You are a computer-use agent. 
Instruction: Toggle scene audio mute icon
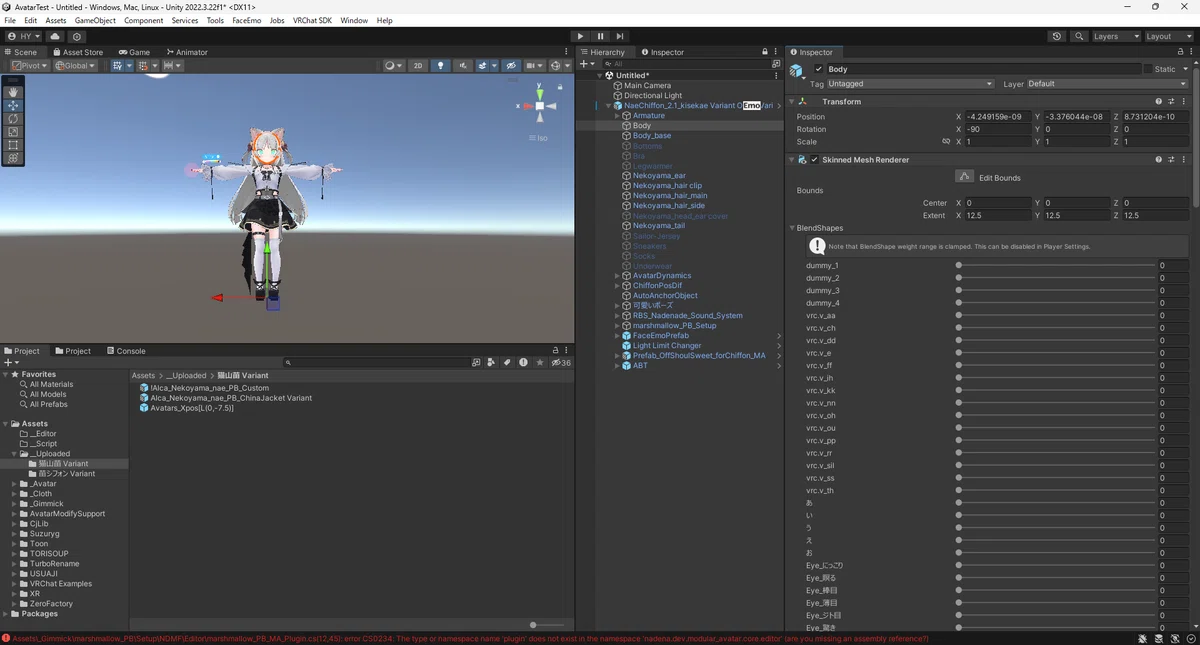463,66
